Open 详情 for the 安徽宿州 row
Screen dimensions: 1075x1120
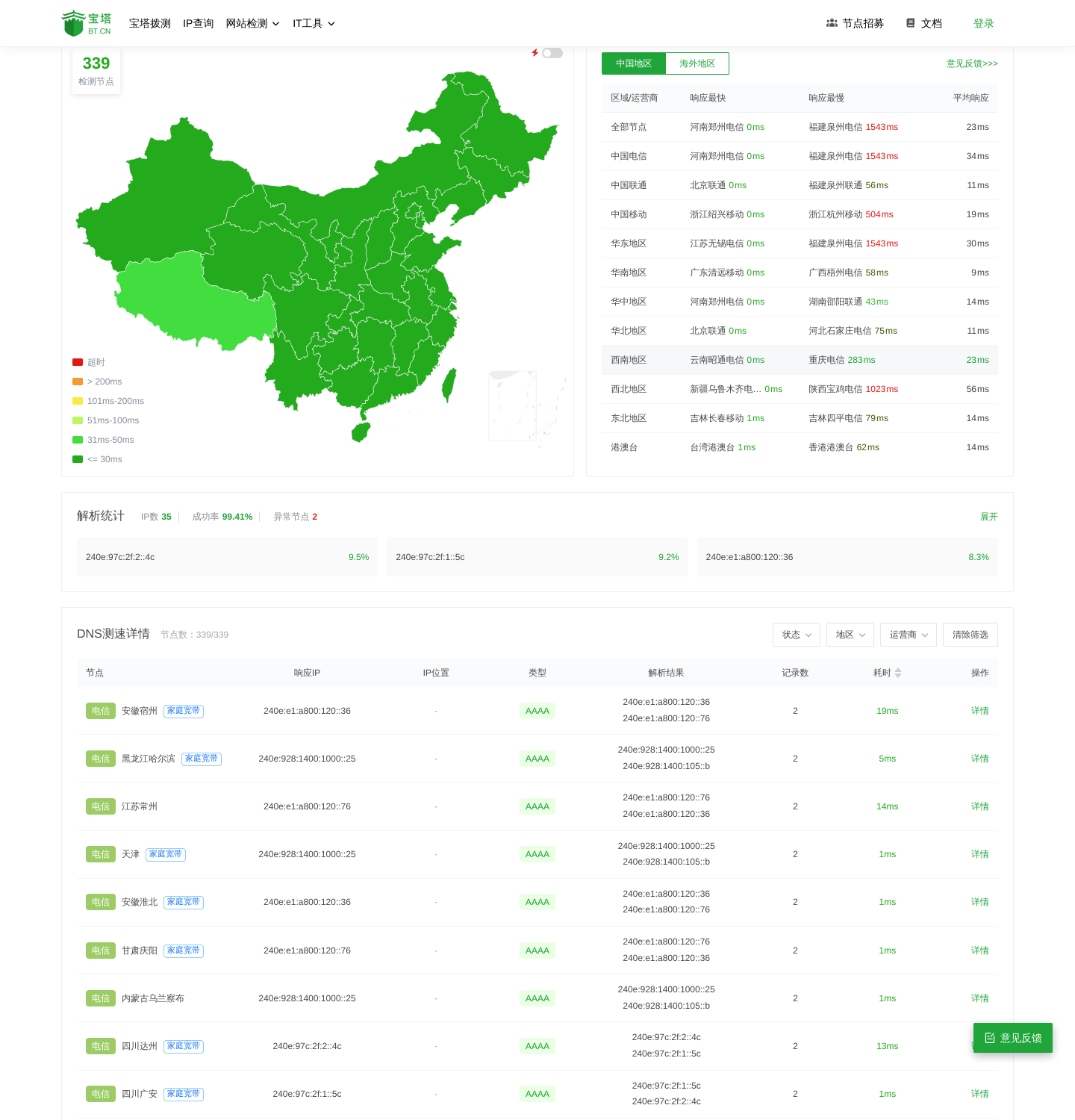[980, 711]
